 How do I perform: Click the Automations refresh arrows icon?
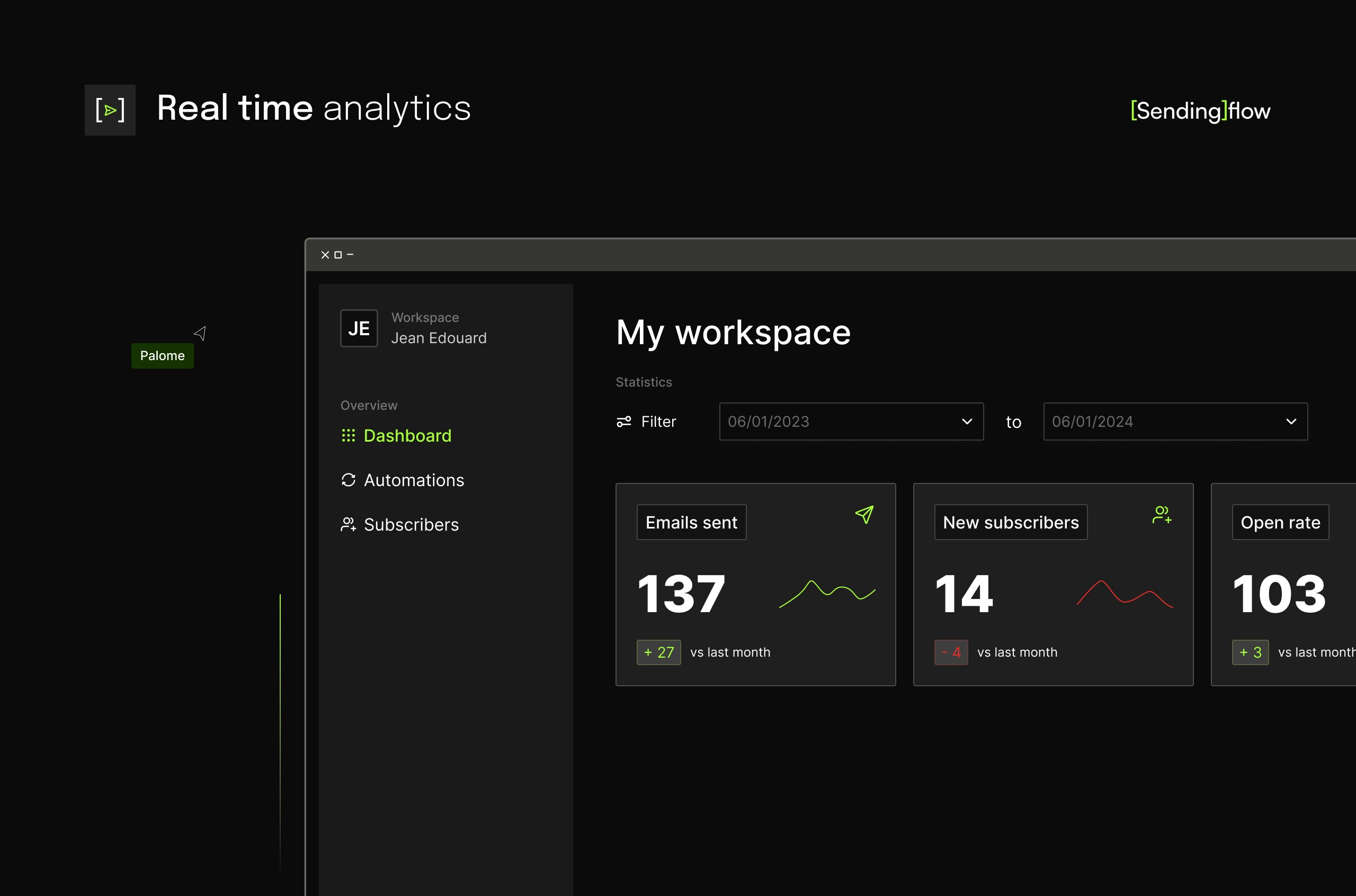tap(348, 480)
